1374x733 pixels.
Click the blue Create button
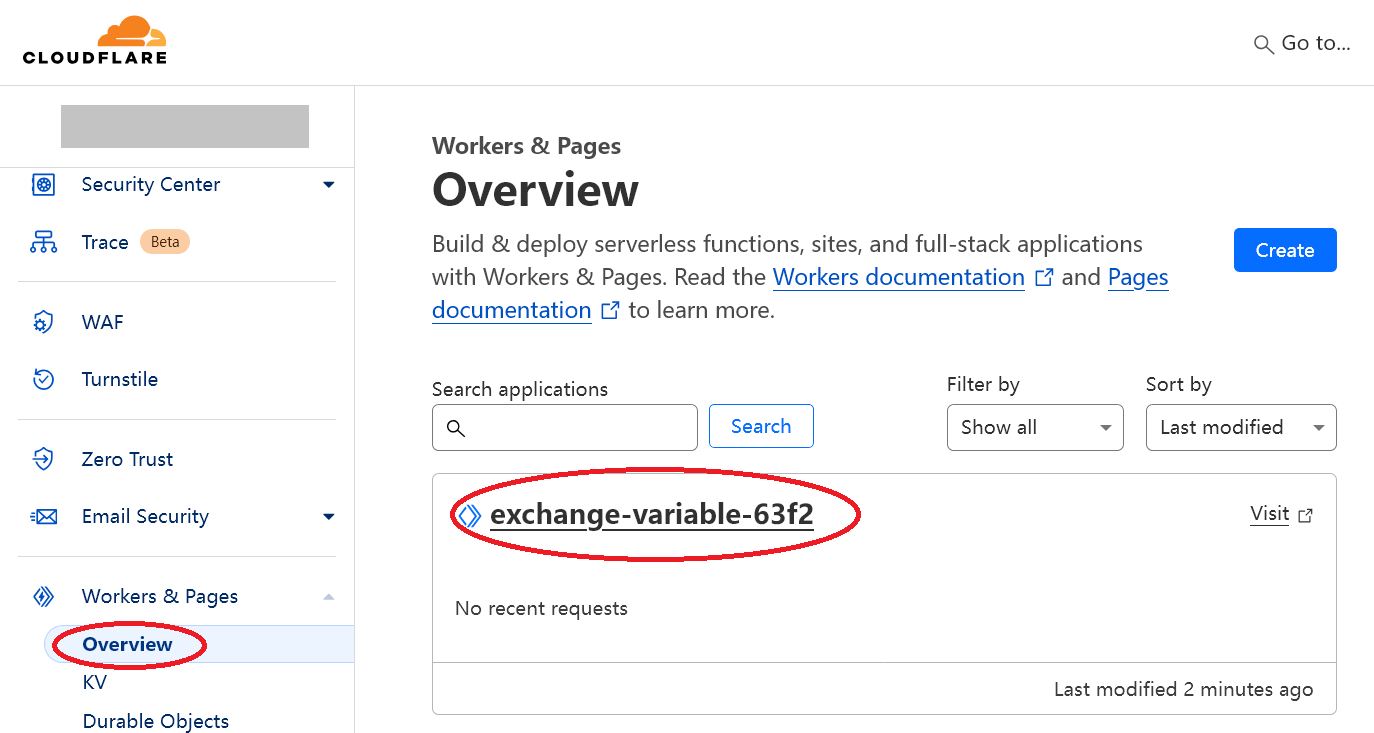pos(1285,250)
